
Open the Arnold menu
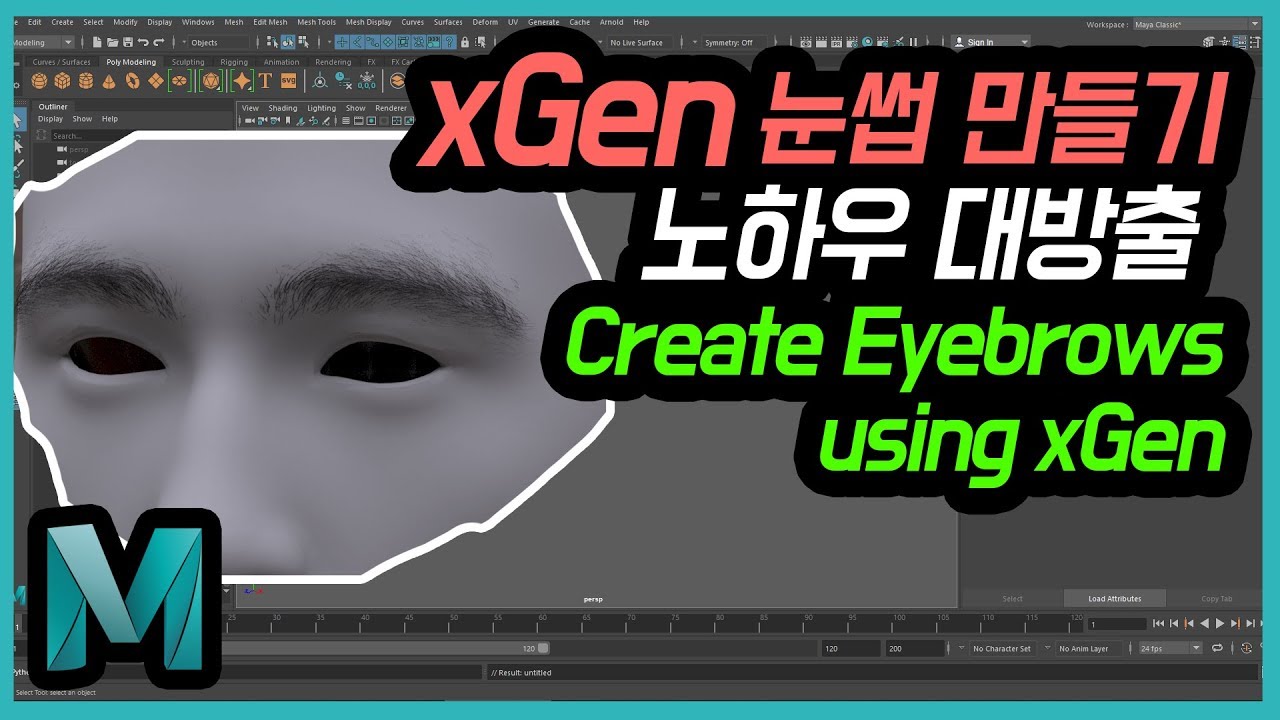coord(611,22)
